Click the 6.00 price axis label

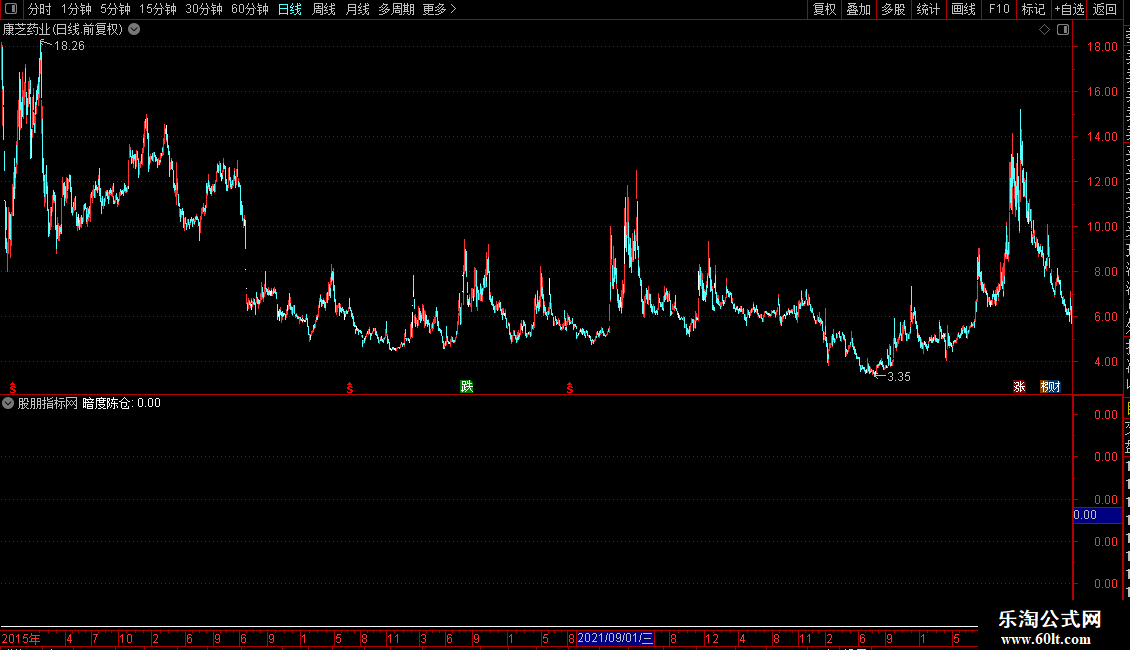coord(1105,317)
